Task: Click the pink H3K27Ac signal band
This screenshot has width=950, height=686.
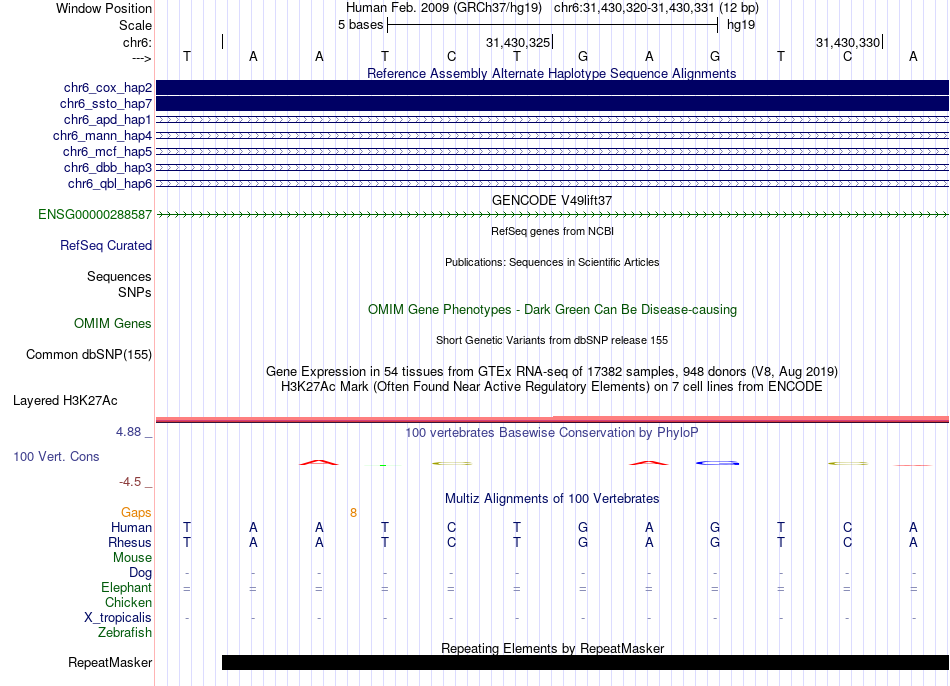Action: click(x=553, y=419)
